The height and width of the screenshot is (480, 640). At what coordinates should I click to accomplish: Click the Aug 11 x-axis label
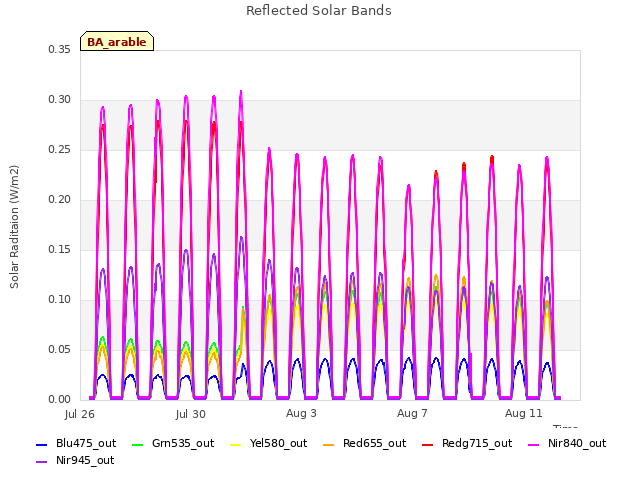click(x=524, y=413)
